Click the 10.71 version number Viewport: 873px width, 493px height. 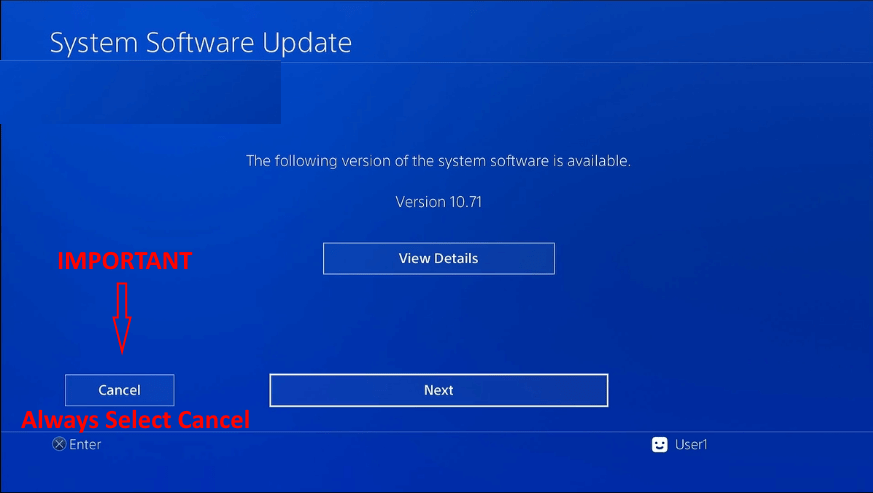coord(465,202)
